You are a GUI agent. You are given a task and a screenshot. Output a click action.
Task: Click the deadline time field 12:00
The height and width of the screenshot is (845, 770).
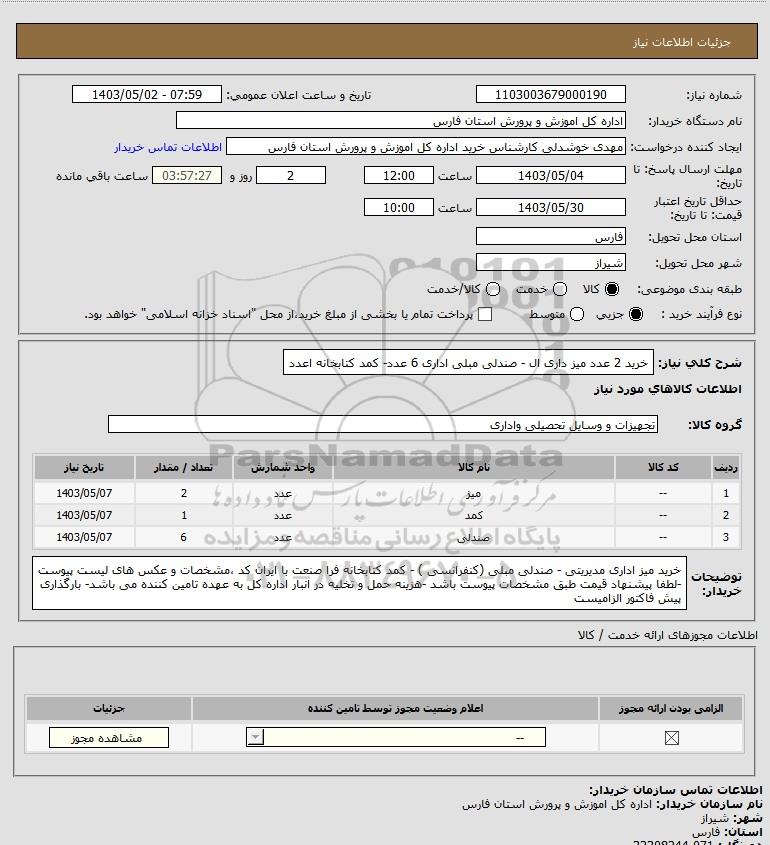(399, 175)
